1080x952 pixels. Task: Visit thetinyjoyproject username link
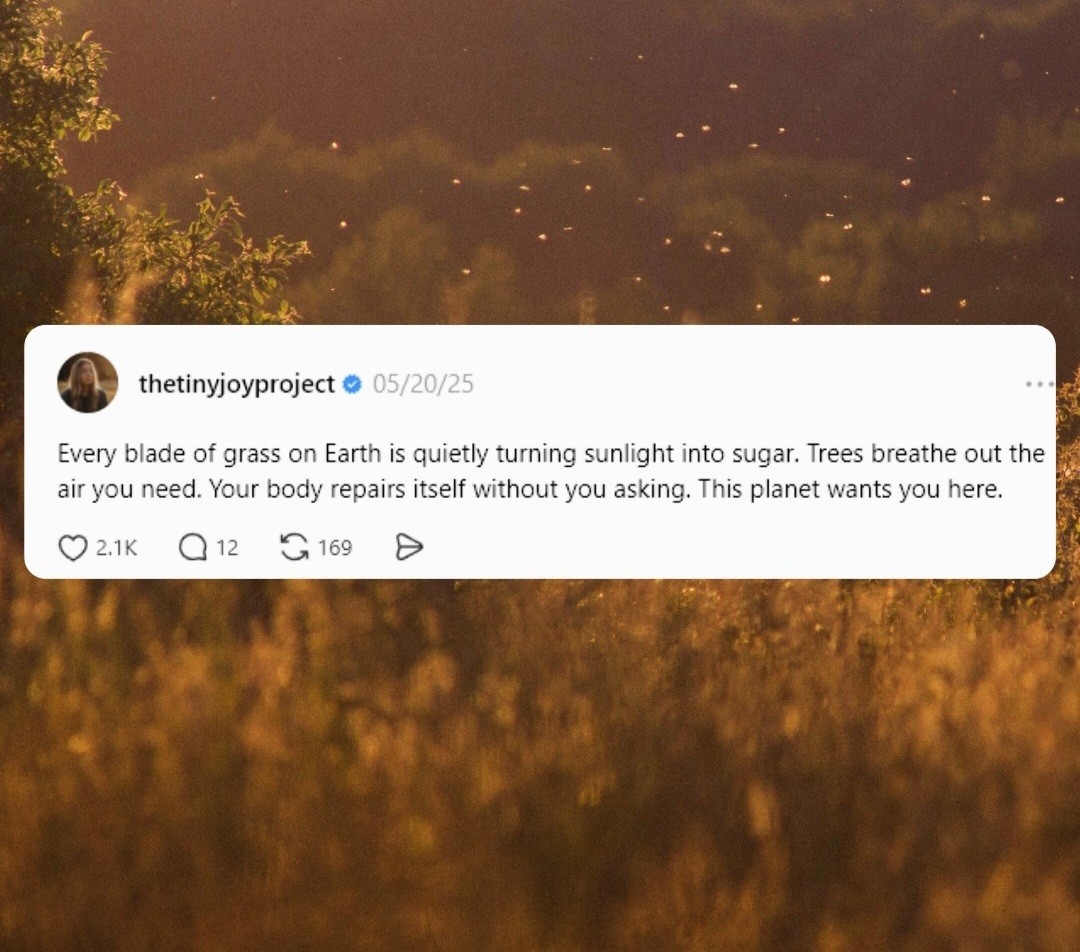point(236,384)
